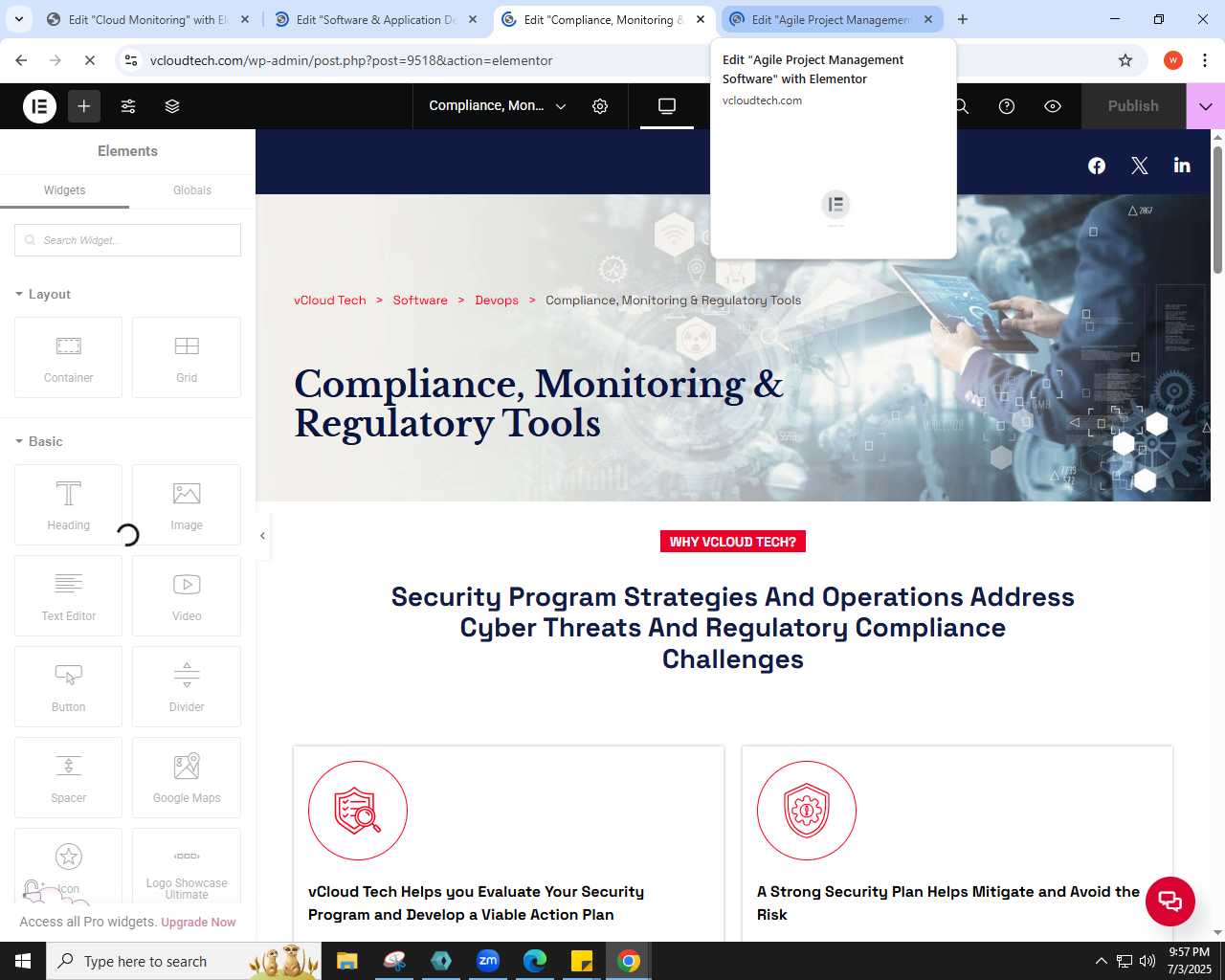Select the Image widget

point(187,504)
